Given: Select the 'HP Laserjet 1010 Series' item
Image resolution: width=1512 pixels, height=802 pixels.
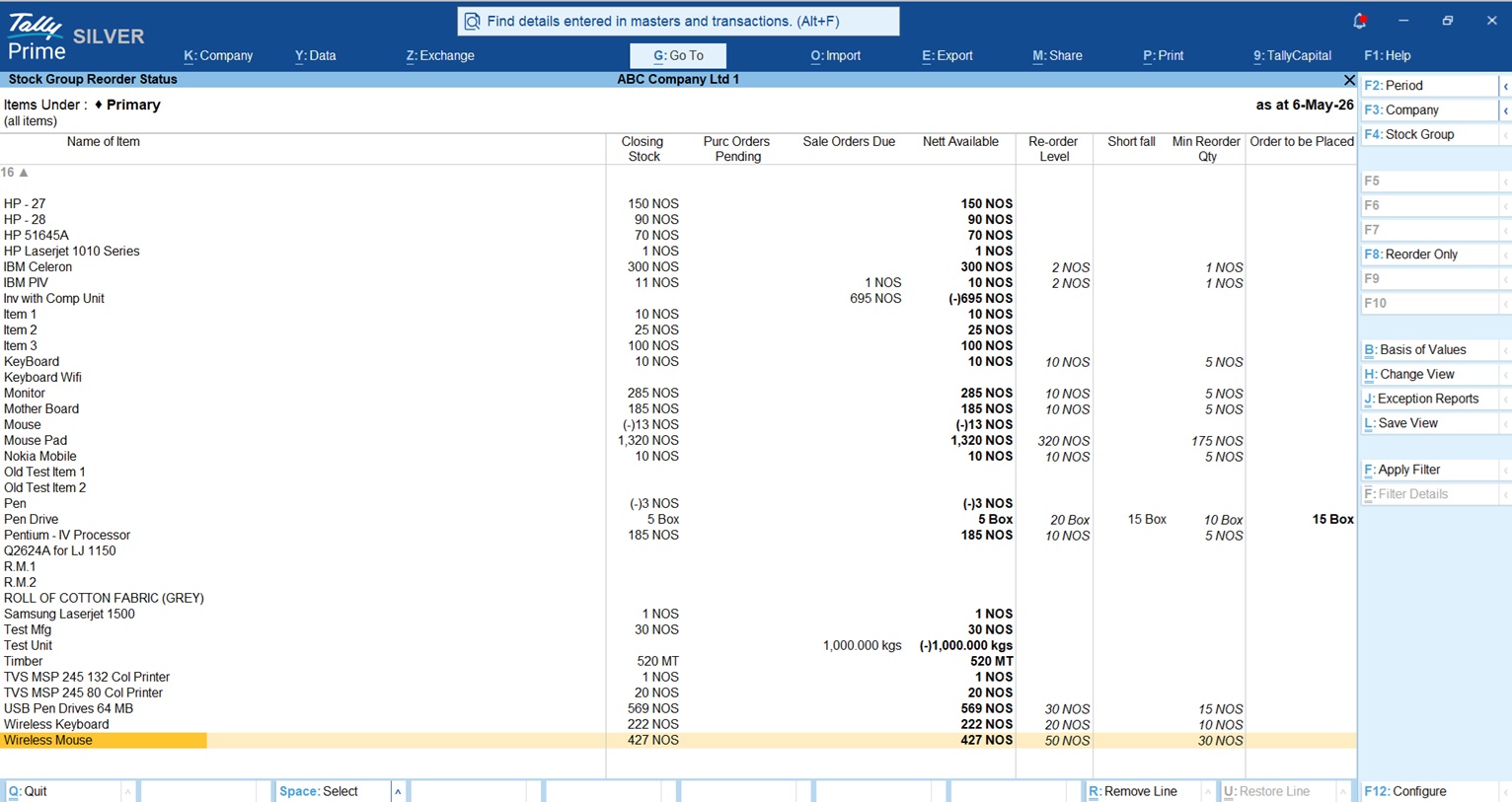Looking at the screenshot, I should 72,252.
